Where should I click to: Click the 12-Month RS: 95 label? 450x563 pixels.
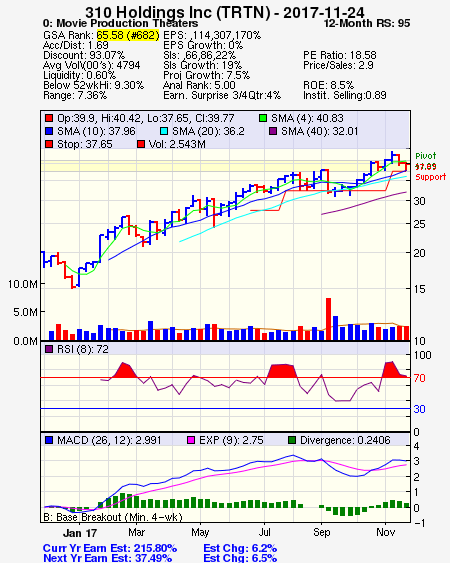point(367,23)
